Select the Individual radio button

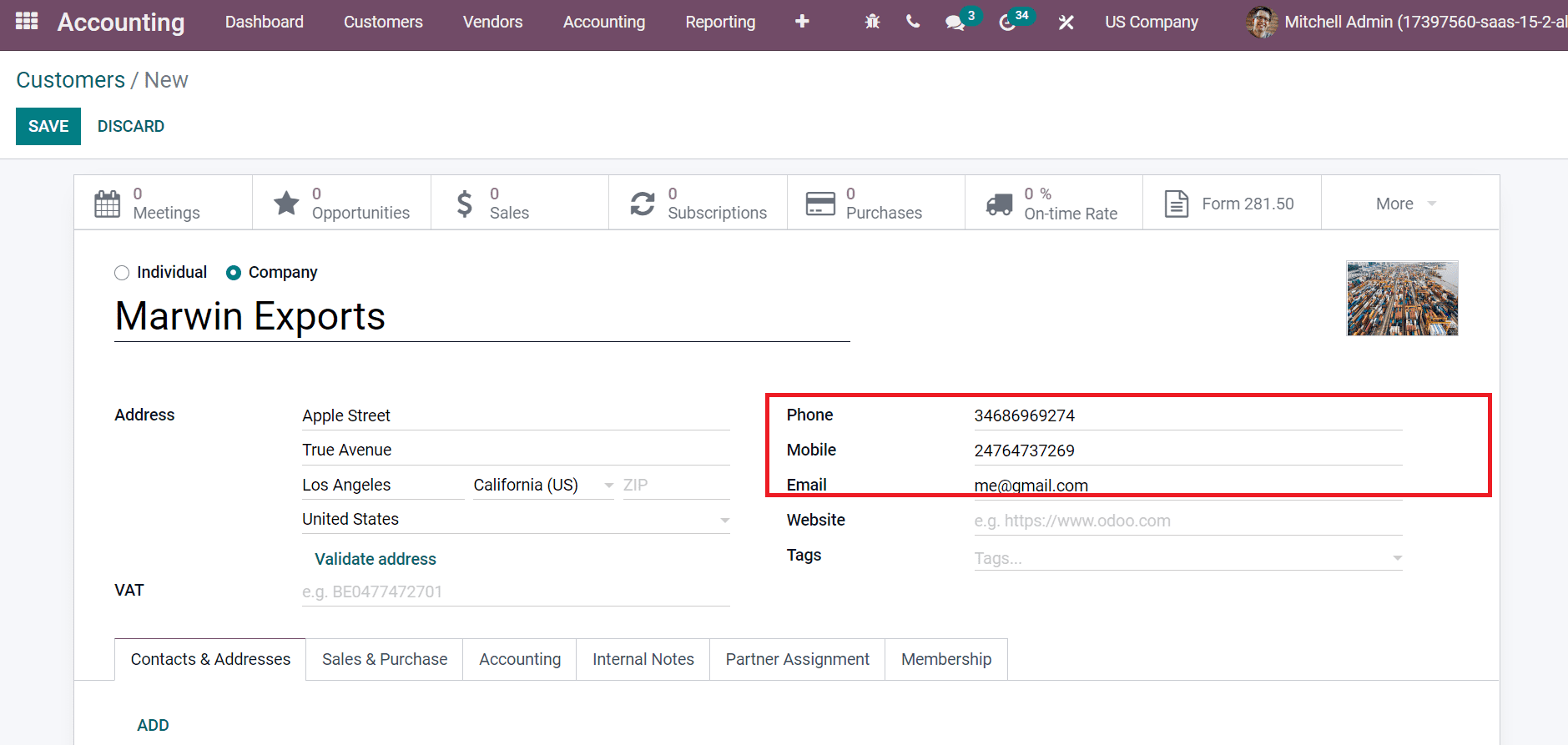(x=122, y=273)
